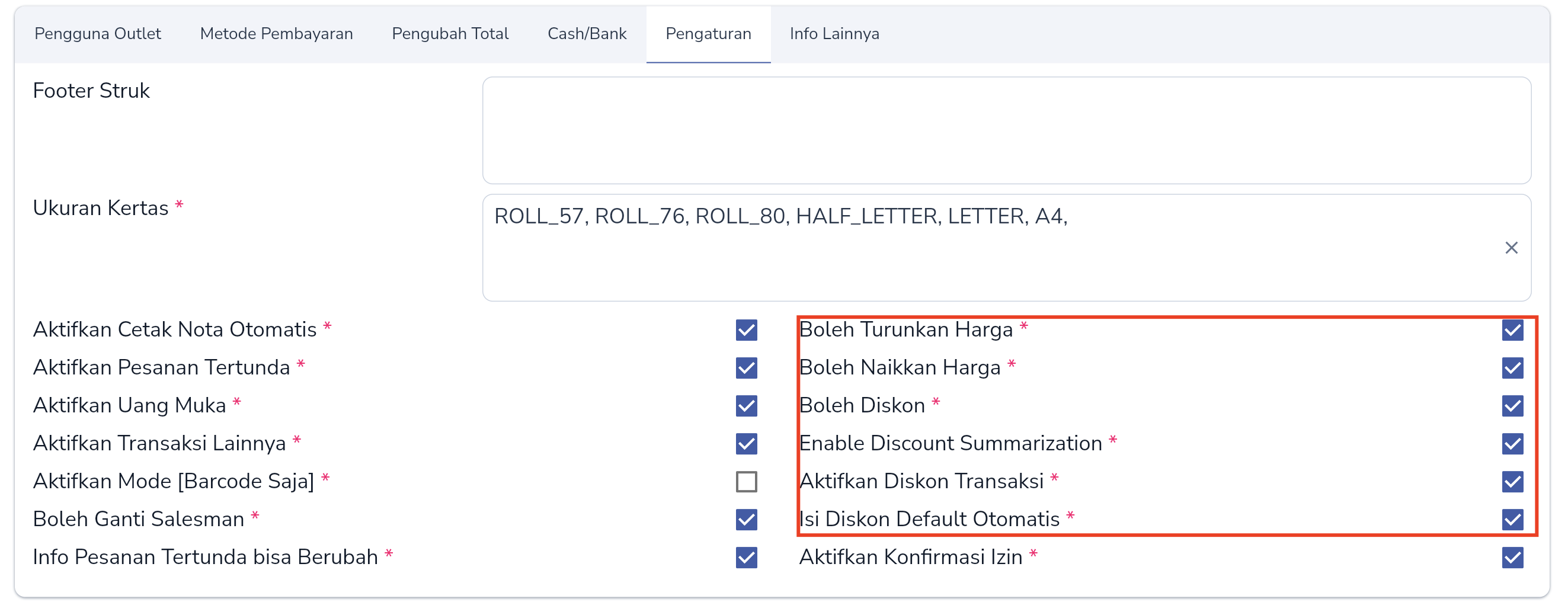Toggle Aktifkan Transaksi Lainnya checkbox

point(746,444)
